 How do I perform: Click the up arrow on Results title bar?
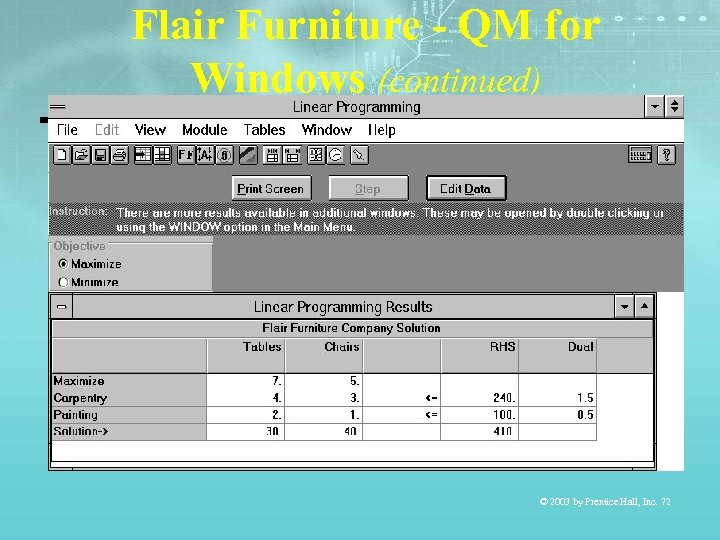pyautogui.click(x=644, y=307)
